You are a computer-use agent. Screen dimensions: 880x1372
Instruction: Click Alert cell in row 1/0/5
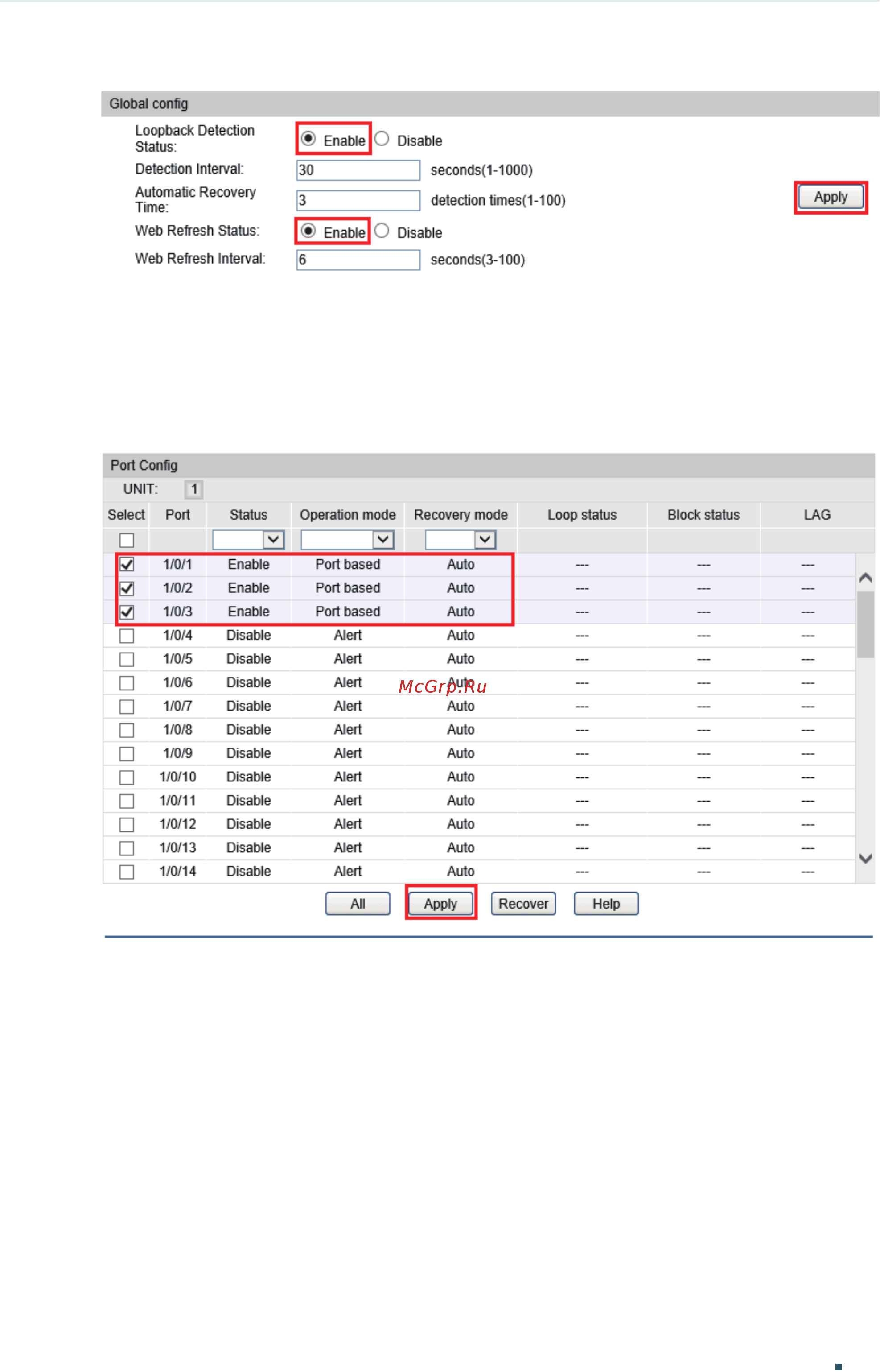[347, 659]
